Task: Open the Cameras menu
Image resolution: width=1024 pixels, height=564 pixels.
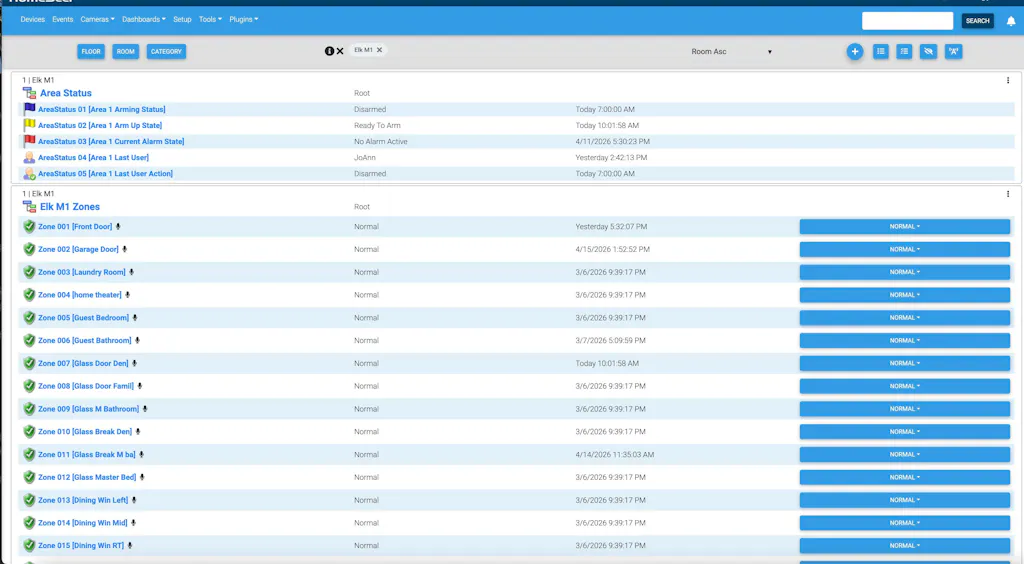Action: tap(97, 19)
